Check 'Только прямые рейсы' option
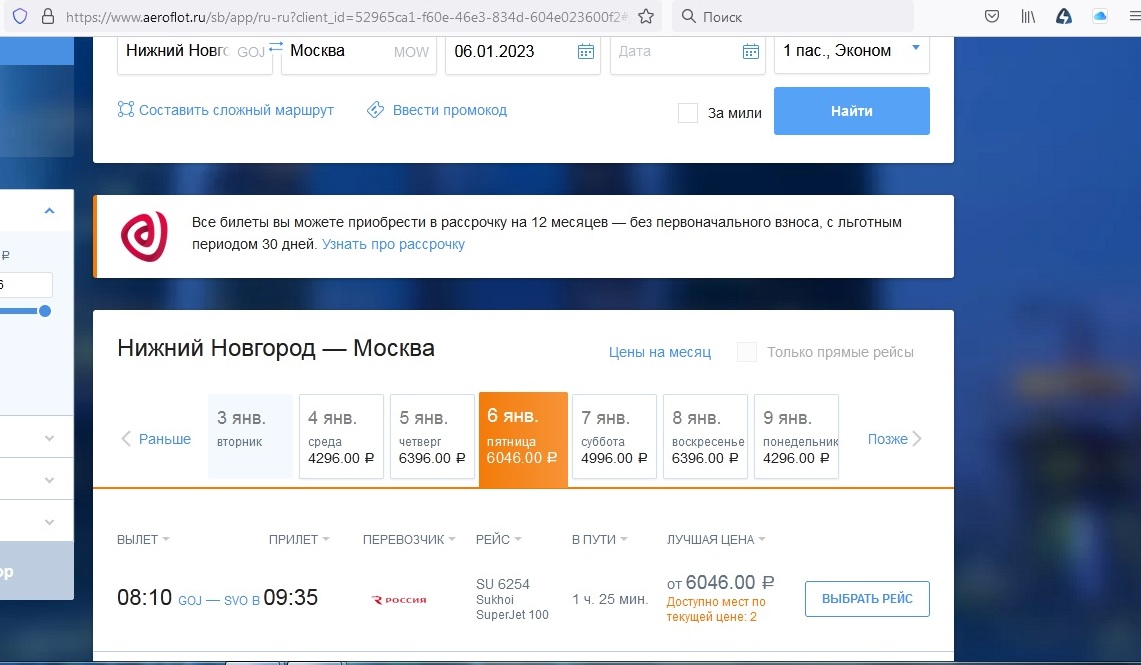The image size is (1141, 665). [x=747, y=352]
